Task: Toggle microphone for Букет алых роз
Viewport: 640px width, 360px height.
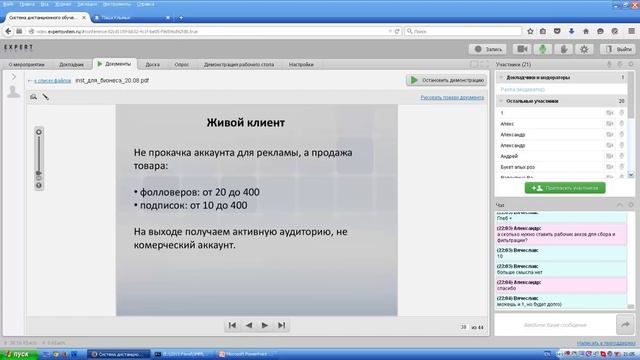Action: point(622,167)
